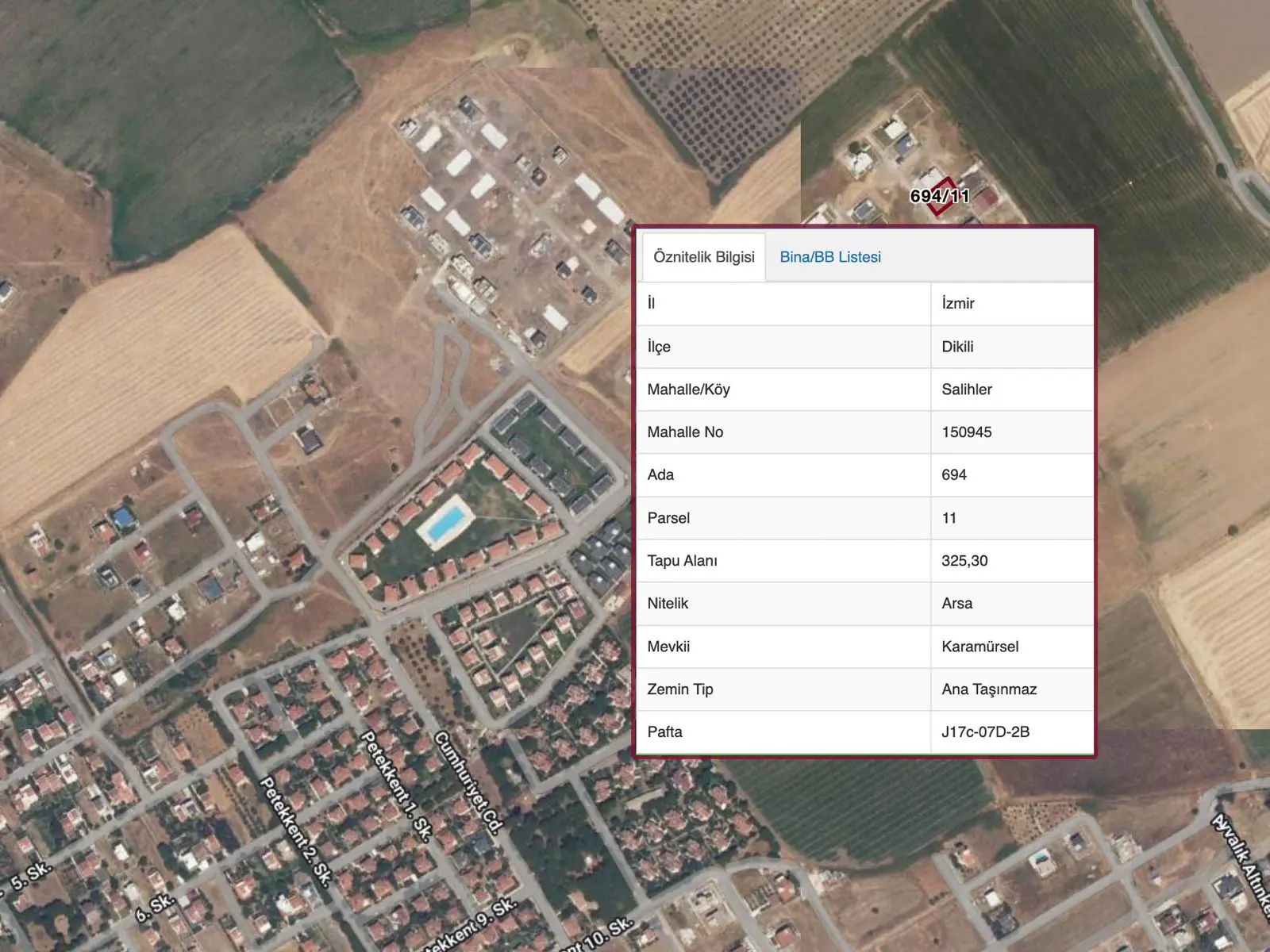
Task: Click the Petekkent 1. Sk. street label
Action: (x=396, y=785)
